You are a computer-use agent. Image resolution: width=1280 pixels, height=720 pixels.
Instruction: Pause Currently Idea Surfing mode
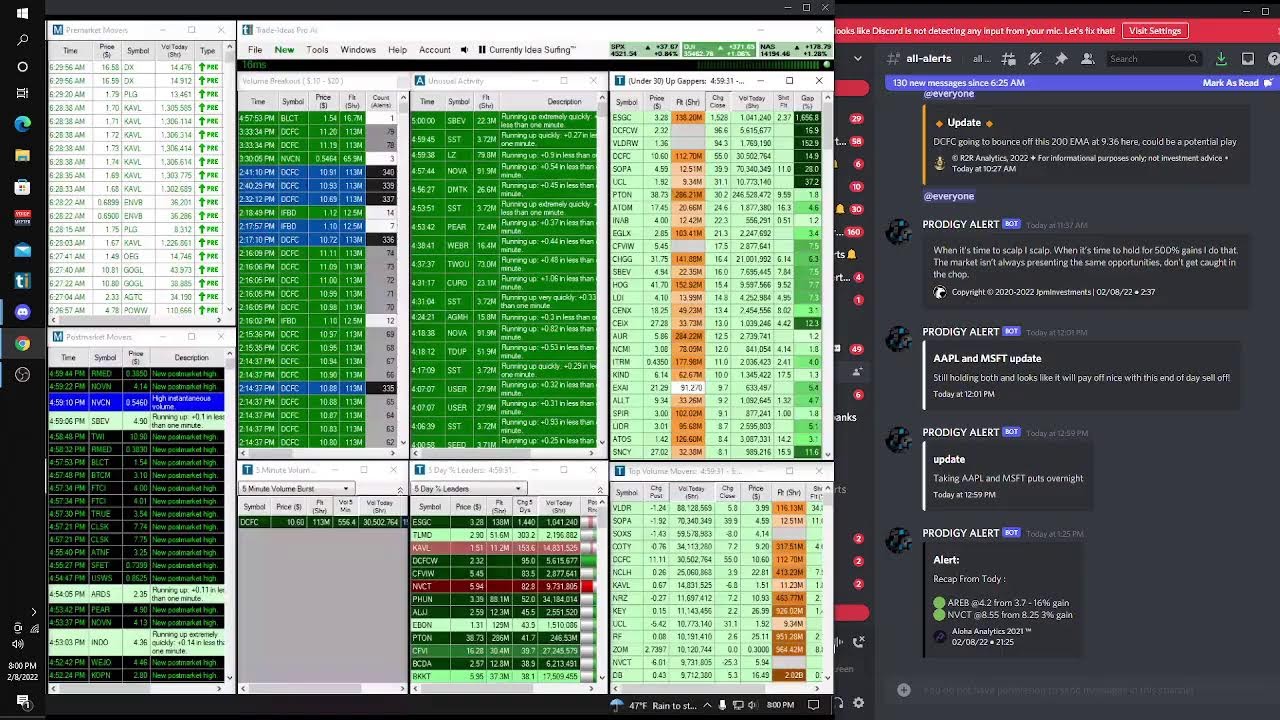482,50
